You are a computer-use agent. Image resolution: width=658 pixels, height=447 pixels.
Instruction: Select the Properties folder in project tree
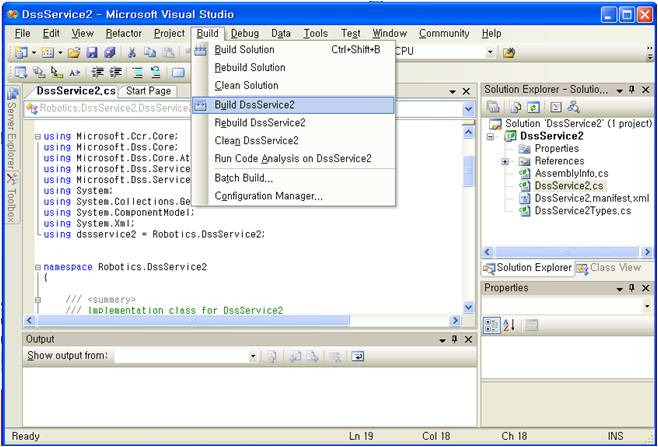pyautogui.click(x=556, y=149)
